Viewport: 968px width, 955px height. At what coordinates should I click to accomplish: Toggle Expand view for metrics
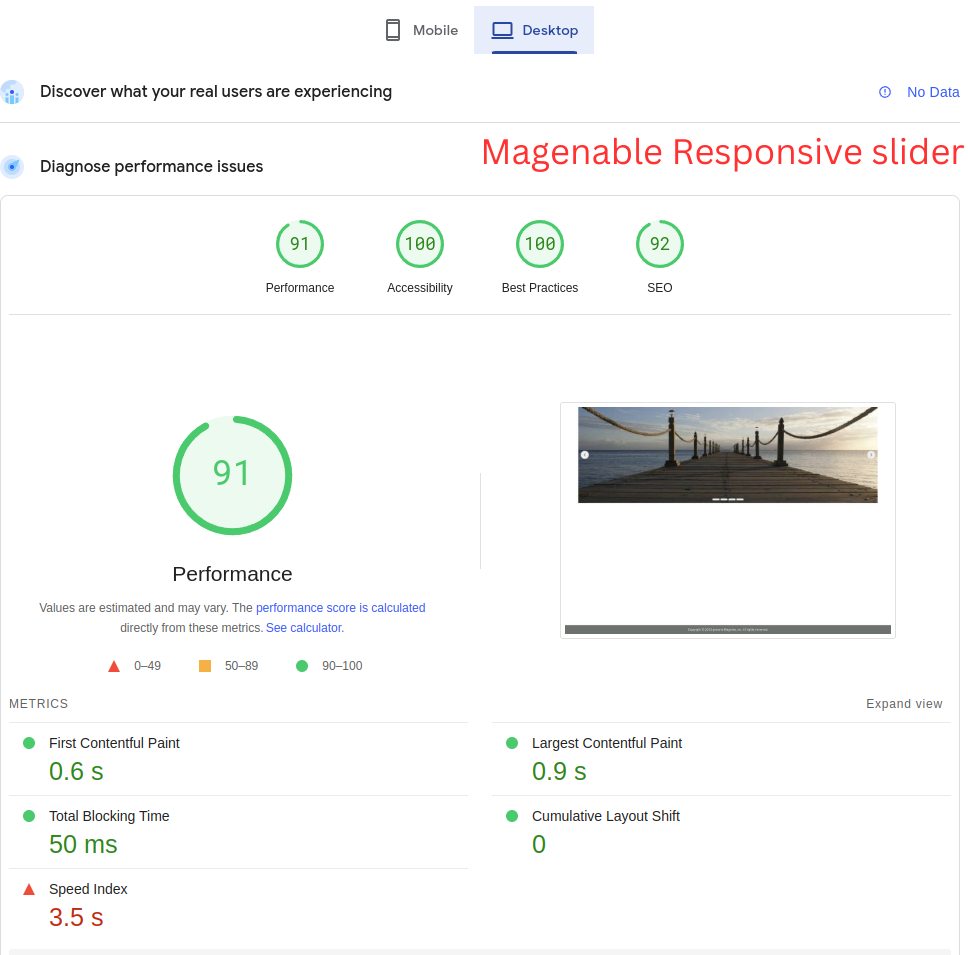point(904,704)
